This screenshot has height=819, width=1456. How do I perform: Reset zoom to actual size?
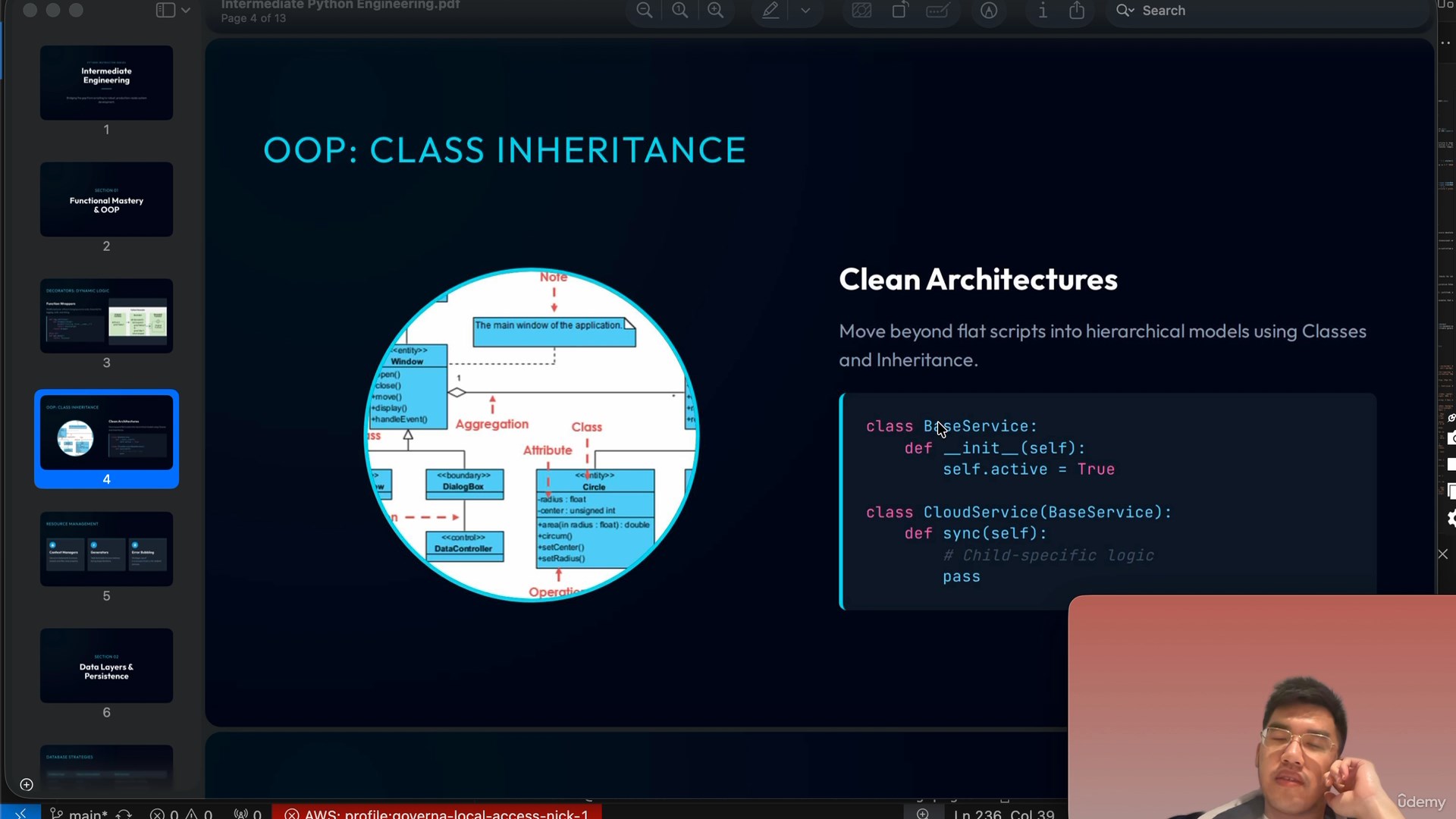pyautogui.click(x=680, y=11)
